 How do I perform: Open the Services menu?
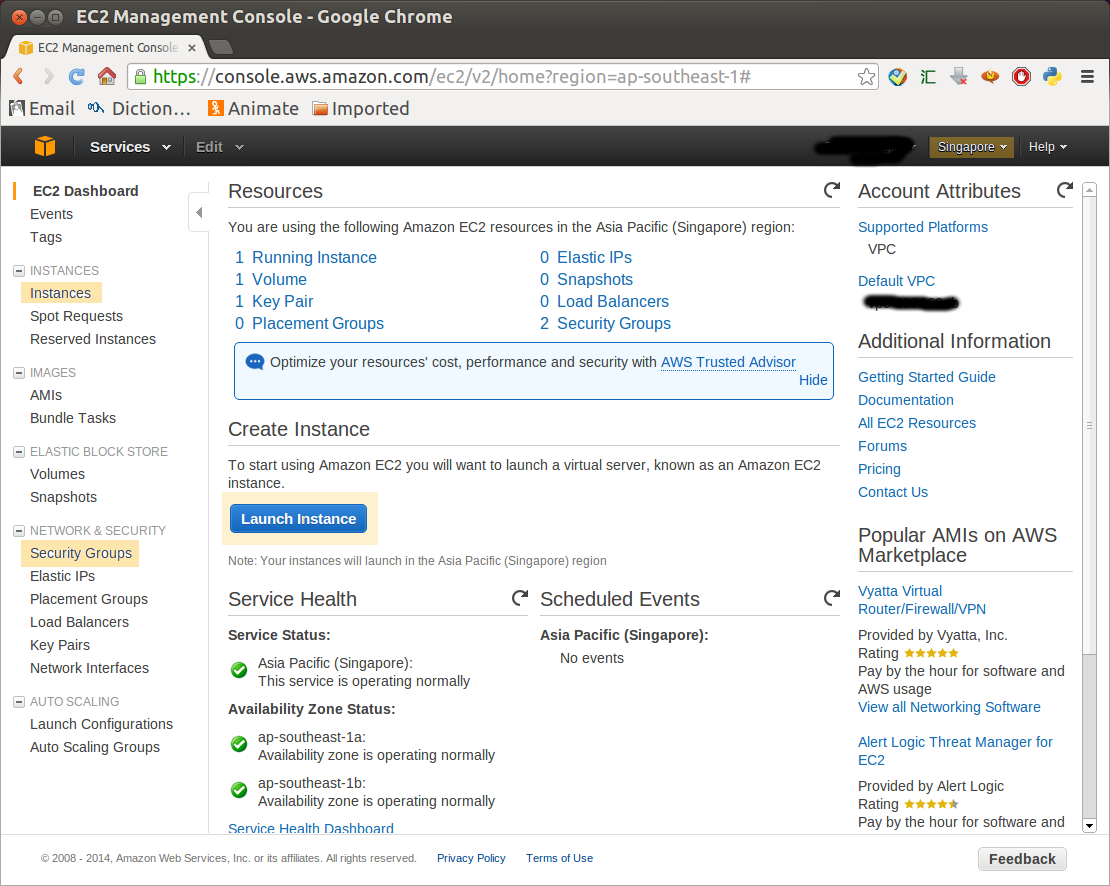(x=130, y=147)
